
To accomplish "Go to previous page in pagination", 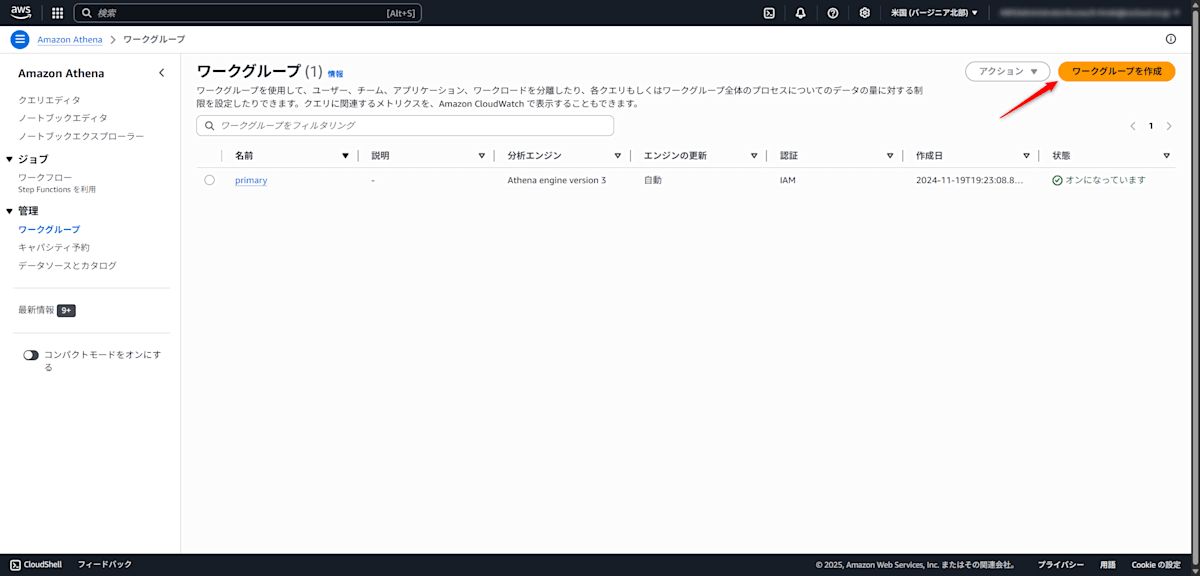I will click(x=1133, y=126).
